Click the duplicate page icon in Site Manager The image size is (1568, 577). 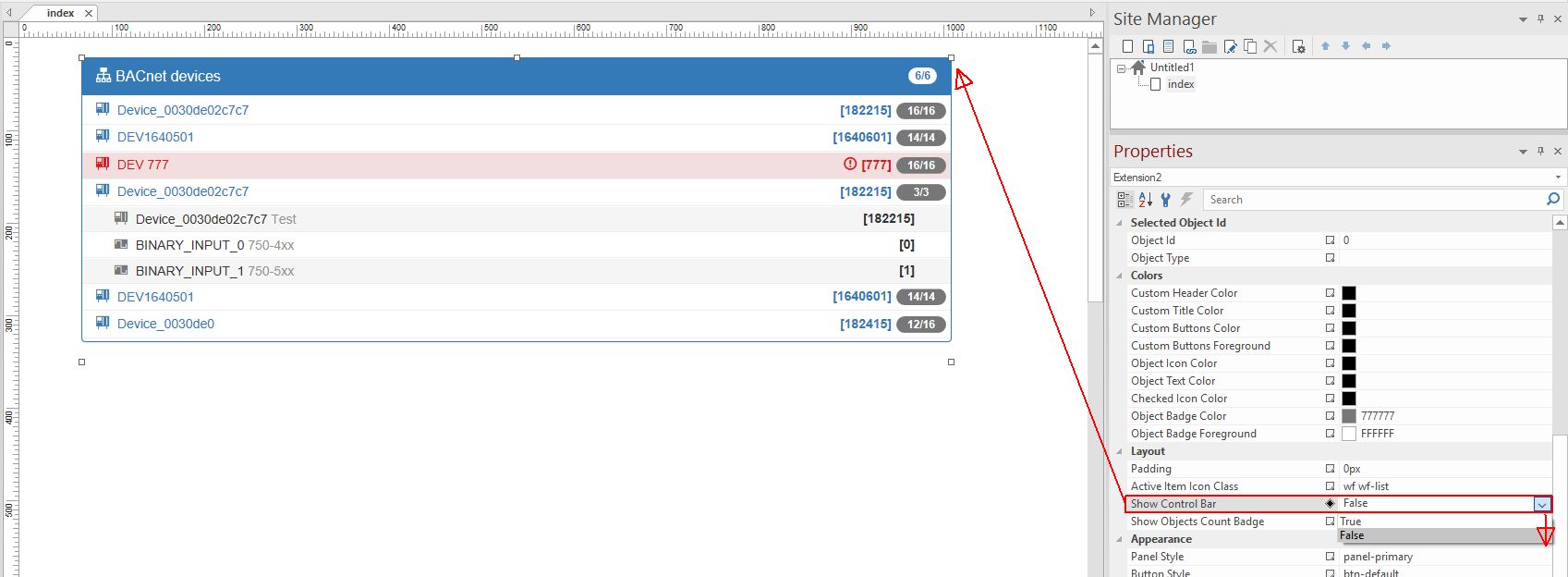tap(1250, 46)
